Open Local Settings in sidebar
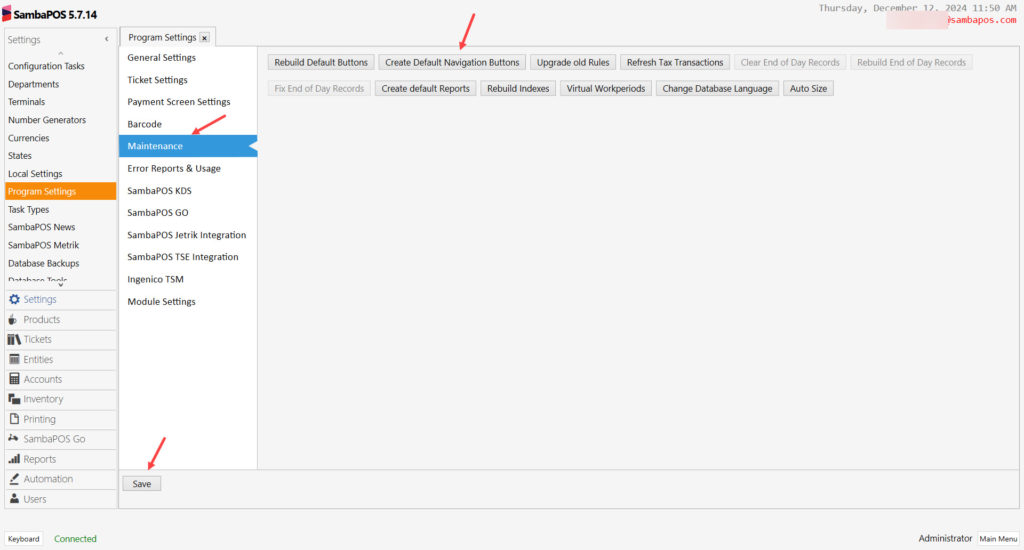This screenshot has width=1024, height=550. (60, 174)
